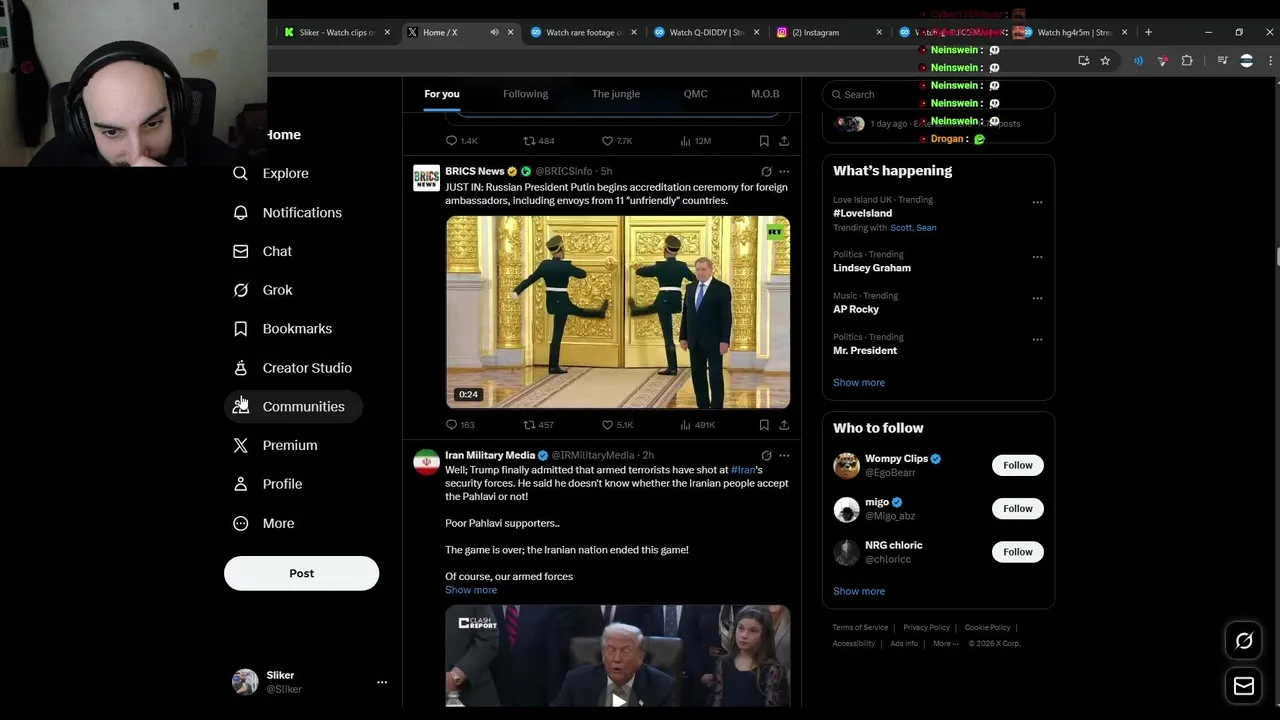Open options for #LoveIsland trend
The image size is (1280, 720).
tap(1037, 202)
